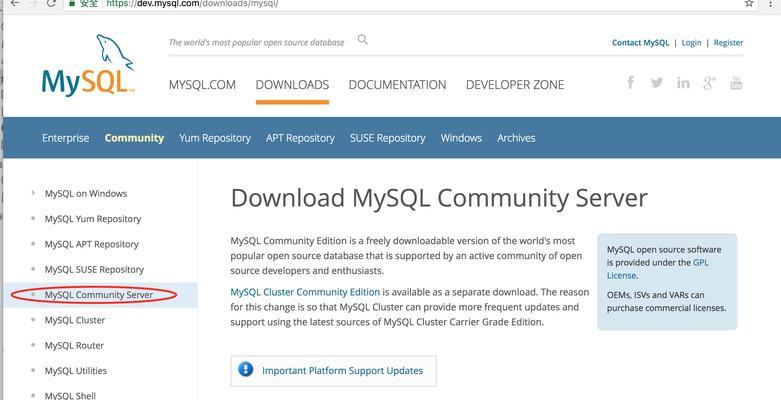Open the SUSE Repository tab

click(x=388, y=138)
